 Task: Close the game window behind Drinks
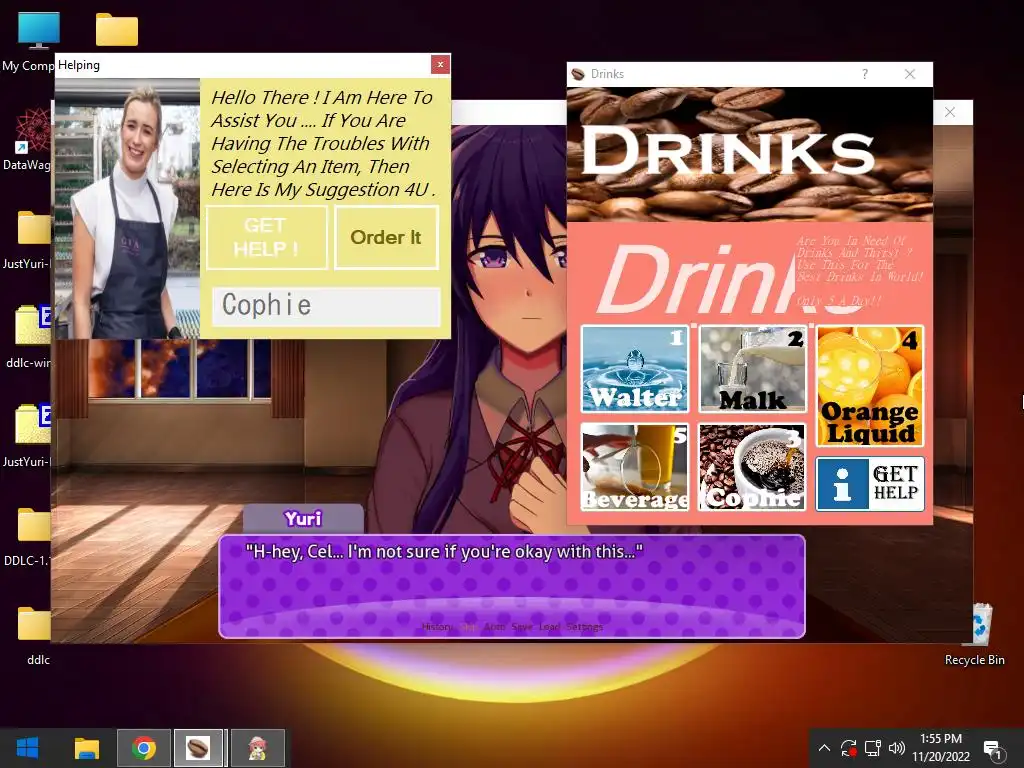[950, 112]
